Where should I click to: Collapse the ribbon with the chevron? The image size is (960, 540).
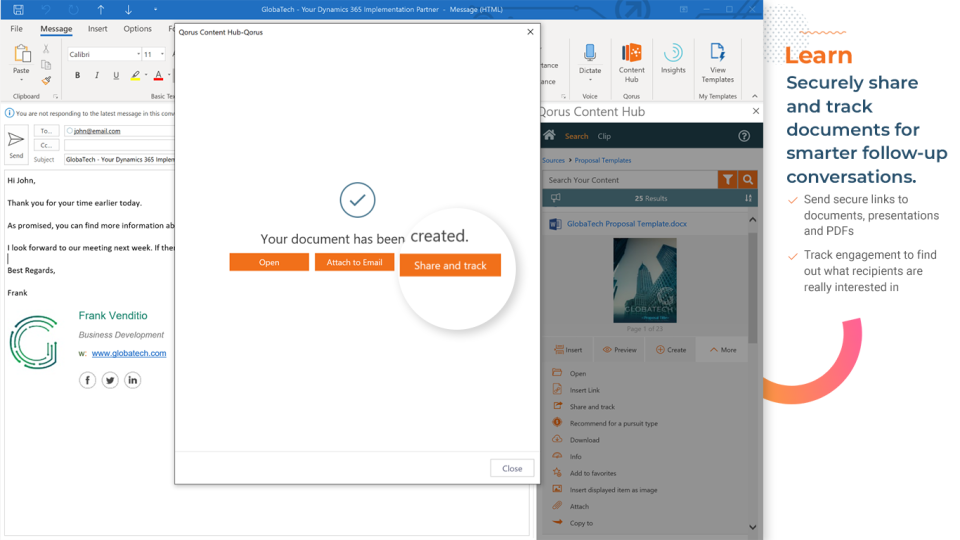754,96
